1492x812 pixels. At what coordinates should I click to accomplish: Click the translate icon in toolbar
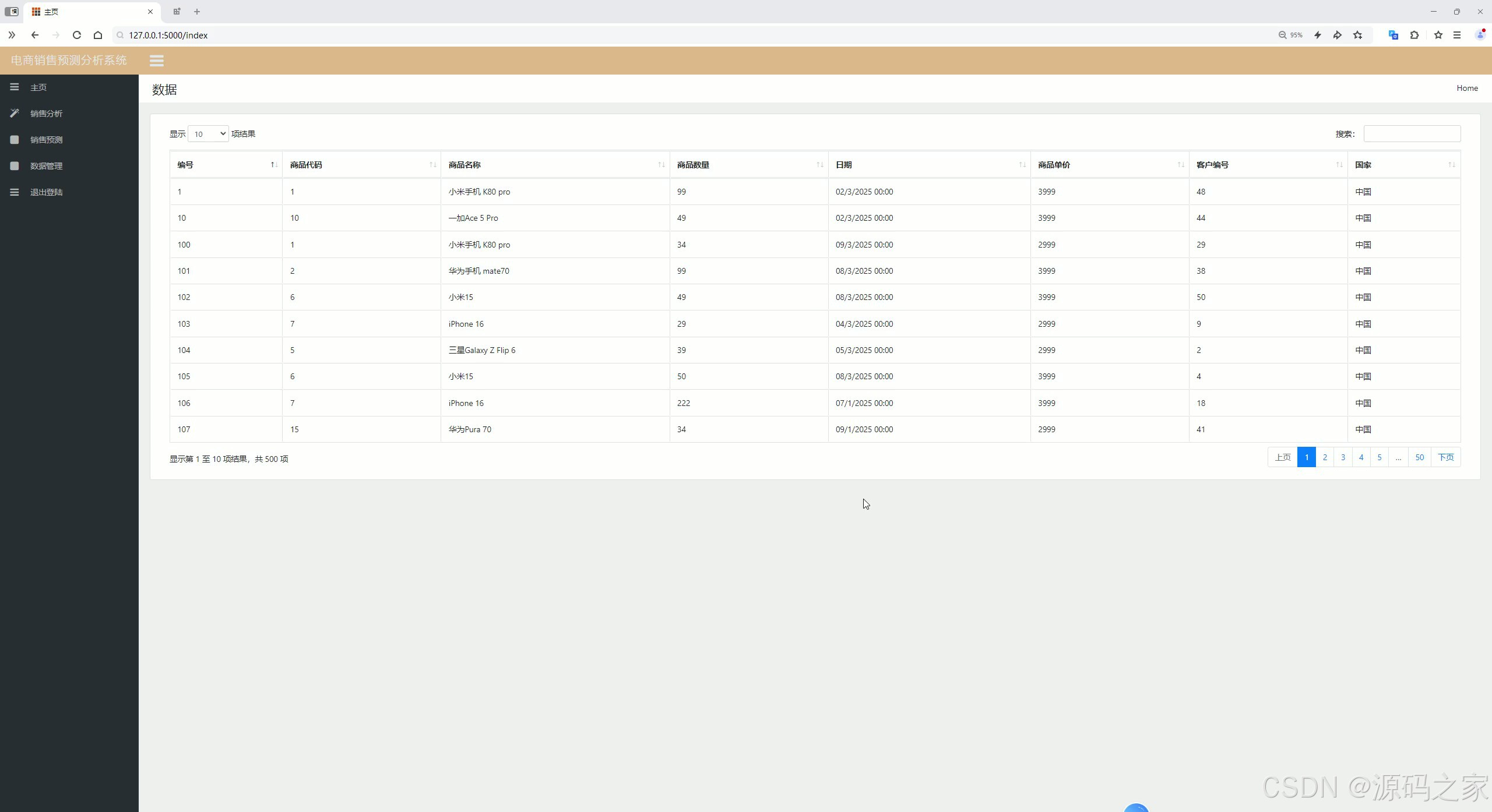(1393, 35)
